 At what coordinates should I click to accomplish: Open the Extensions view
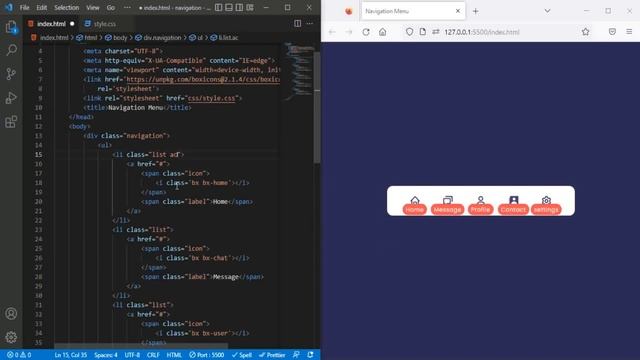click(x=11, y=122)
